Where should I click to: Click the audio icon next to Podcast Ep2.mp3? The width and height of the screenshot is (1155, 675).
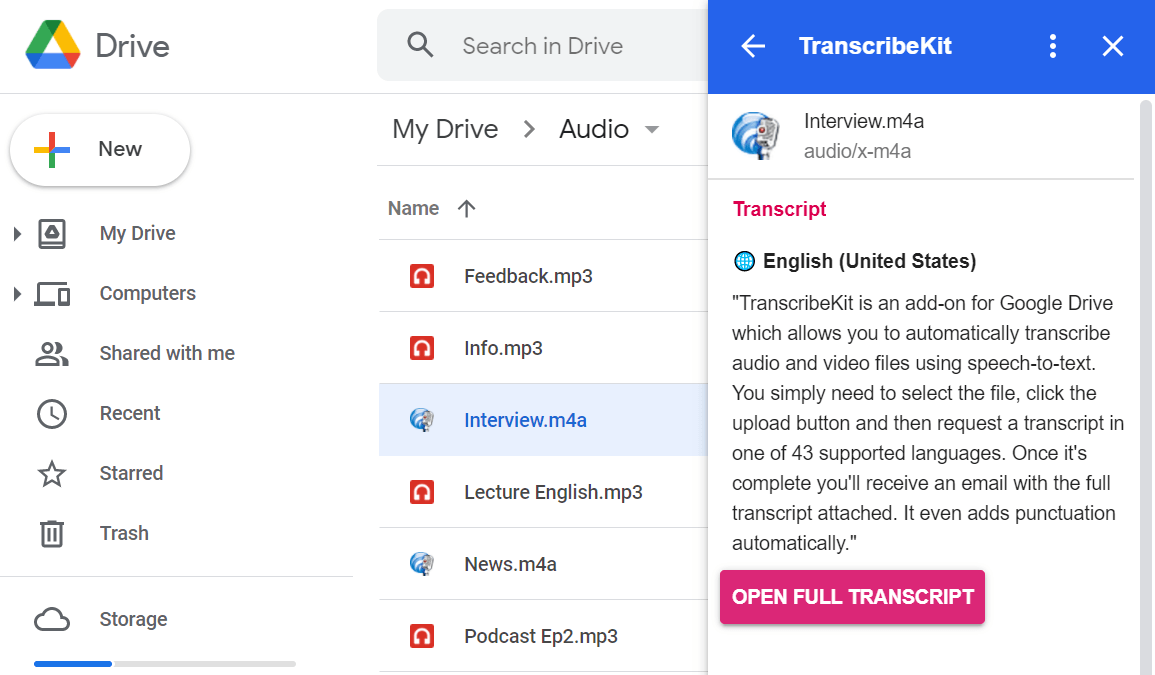click(421, 636)
